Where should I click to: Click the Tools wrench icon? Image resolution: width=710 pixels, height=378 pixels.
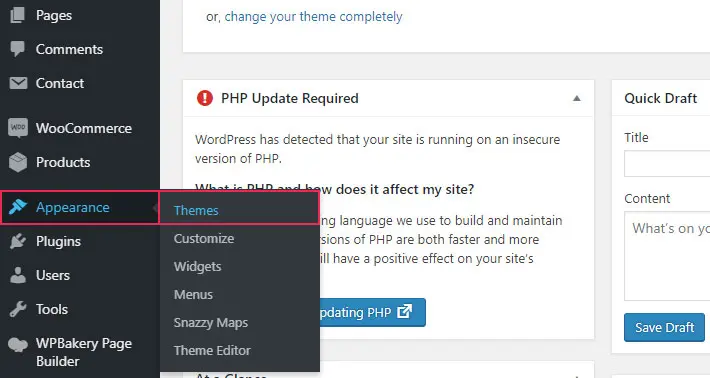(x=18, y=309)
